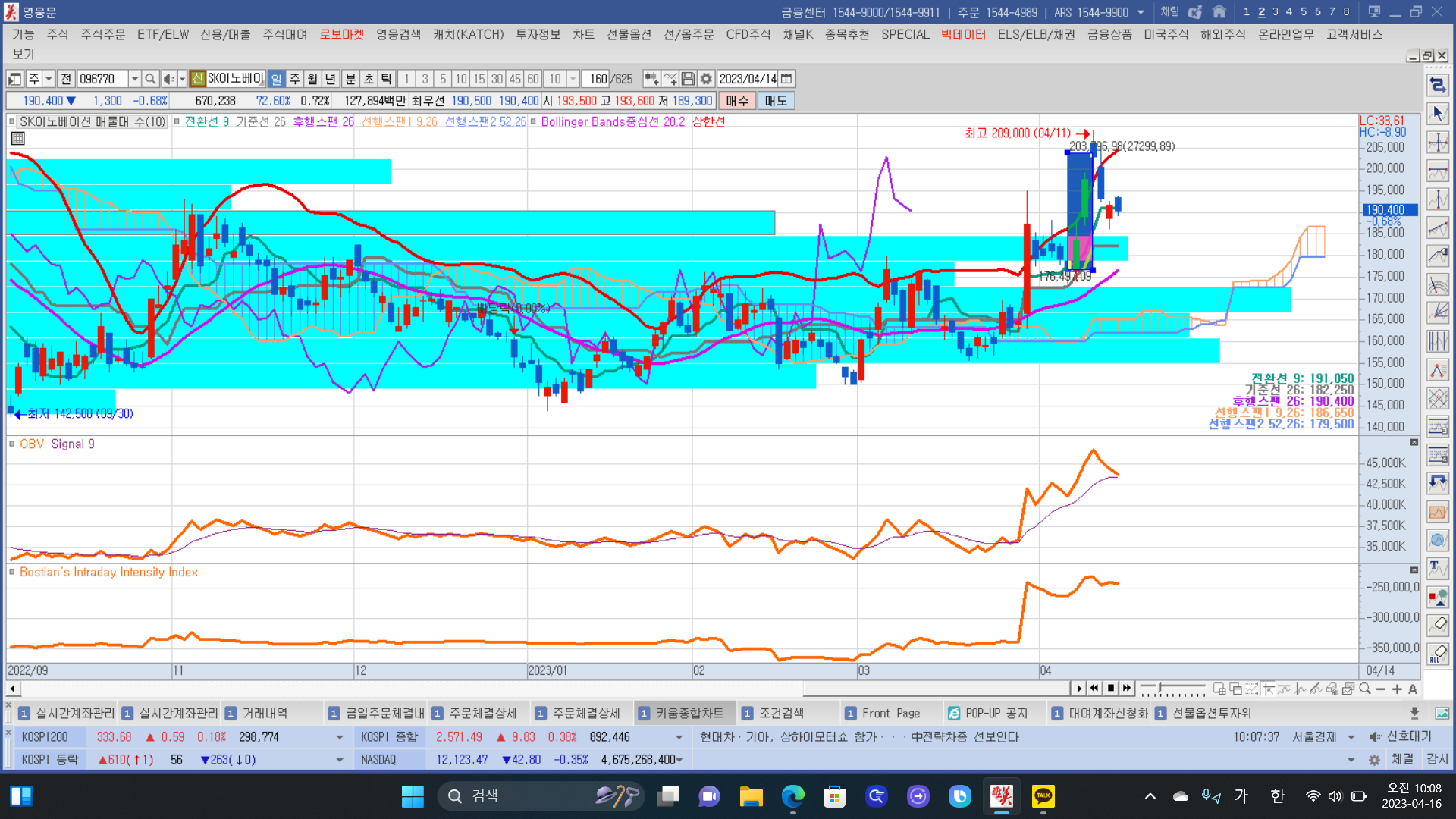Click the crosshair tool in right toolbar
The height and width of the screenshot is (819, 1456).
point(1437,143)
